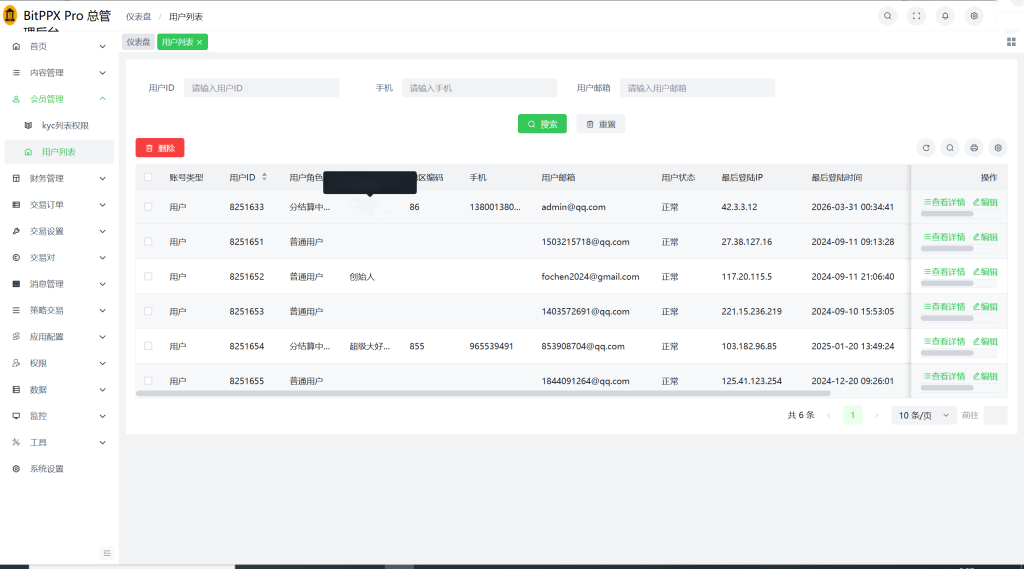1024x569 pixels.
Task: Expand the 监控 sidebar menu
Action: [x=59, y=415]
